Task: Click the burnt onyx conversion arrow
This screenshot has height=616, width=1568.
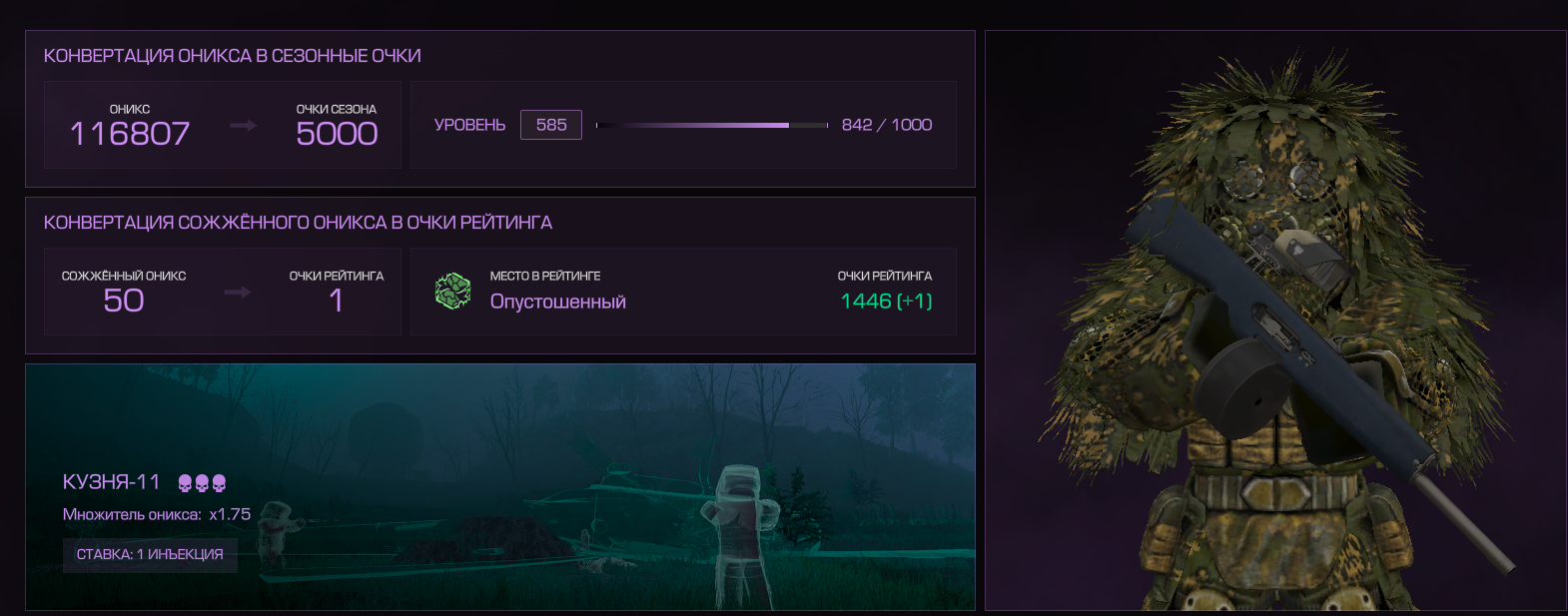Action: (x=237, y=293)
